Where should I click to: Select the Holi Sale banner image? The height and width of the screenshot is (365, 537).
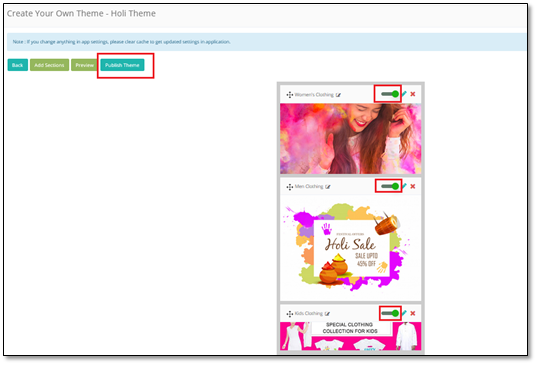(350, 248)
